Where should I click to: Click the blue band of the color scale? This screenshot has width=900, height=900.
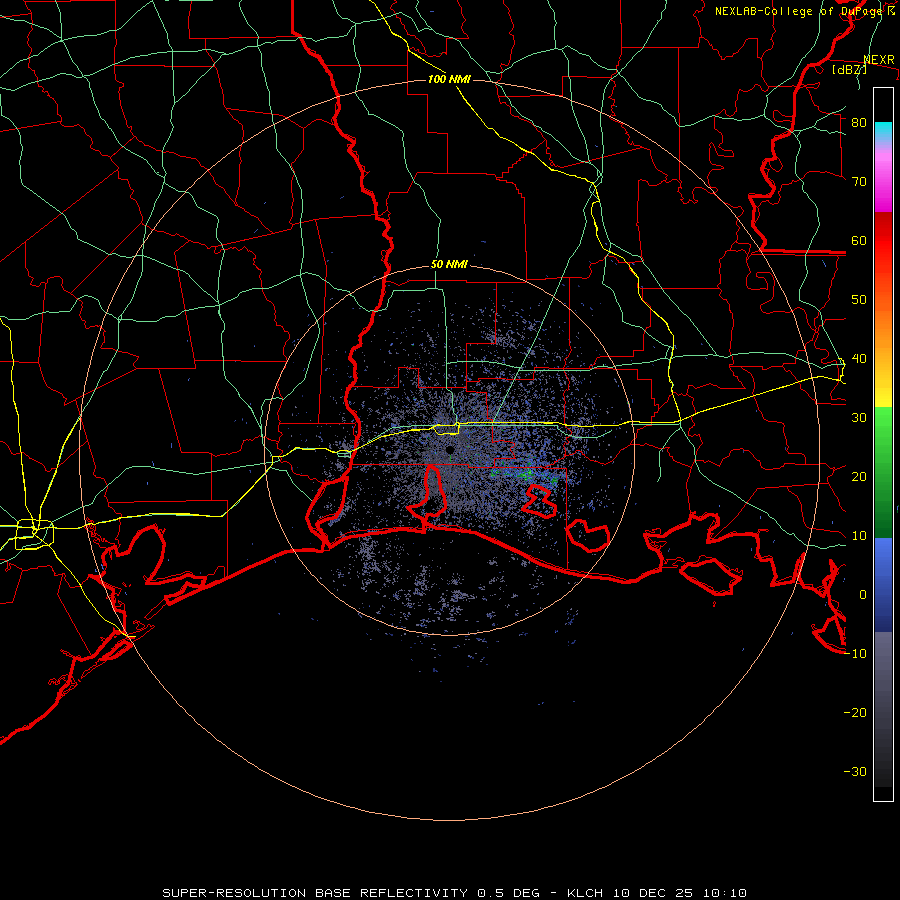883,585
